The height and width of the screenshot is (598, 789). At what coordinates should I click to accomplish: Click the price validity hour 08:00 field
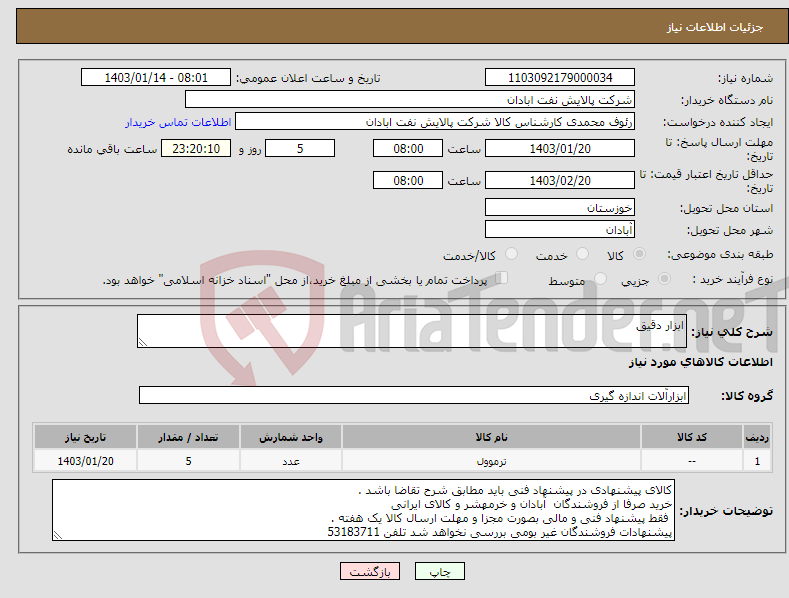click(x=408, y=180)
